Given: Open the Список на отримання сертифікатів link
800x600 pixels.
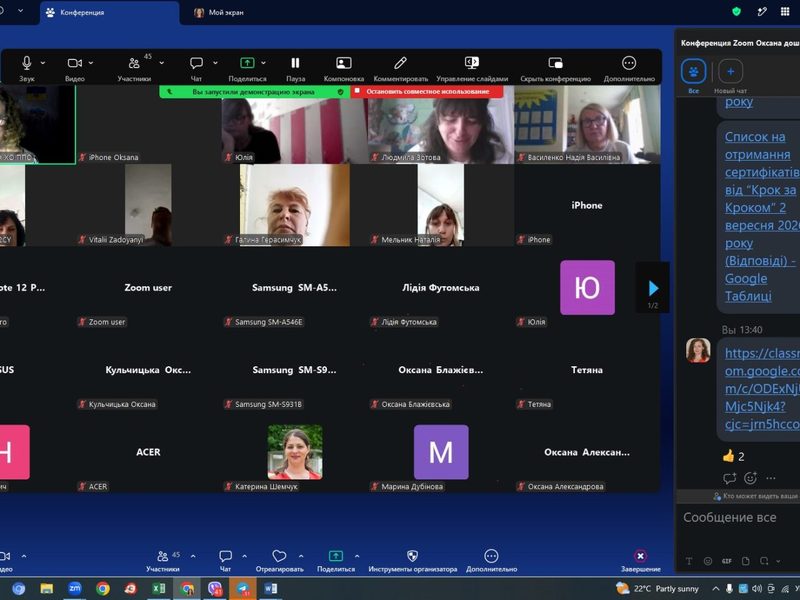Looking at the screenshot, I should click(762, 216).
